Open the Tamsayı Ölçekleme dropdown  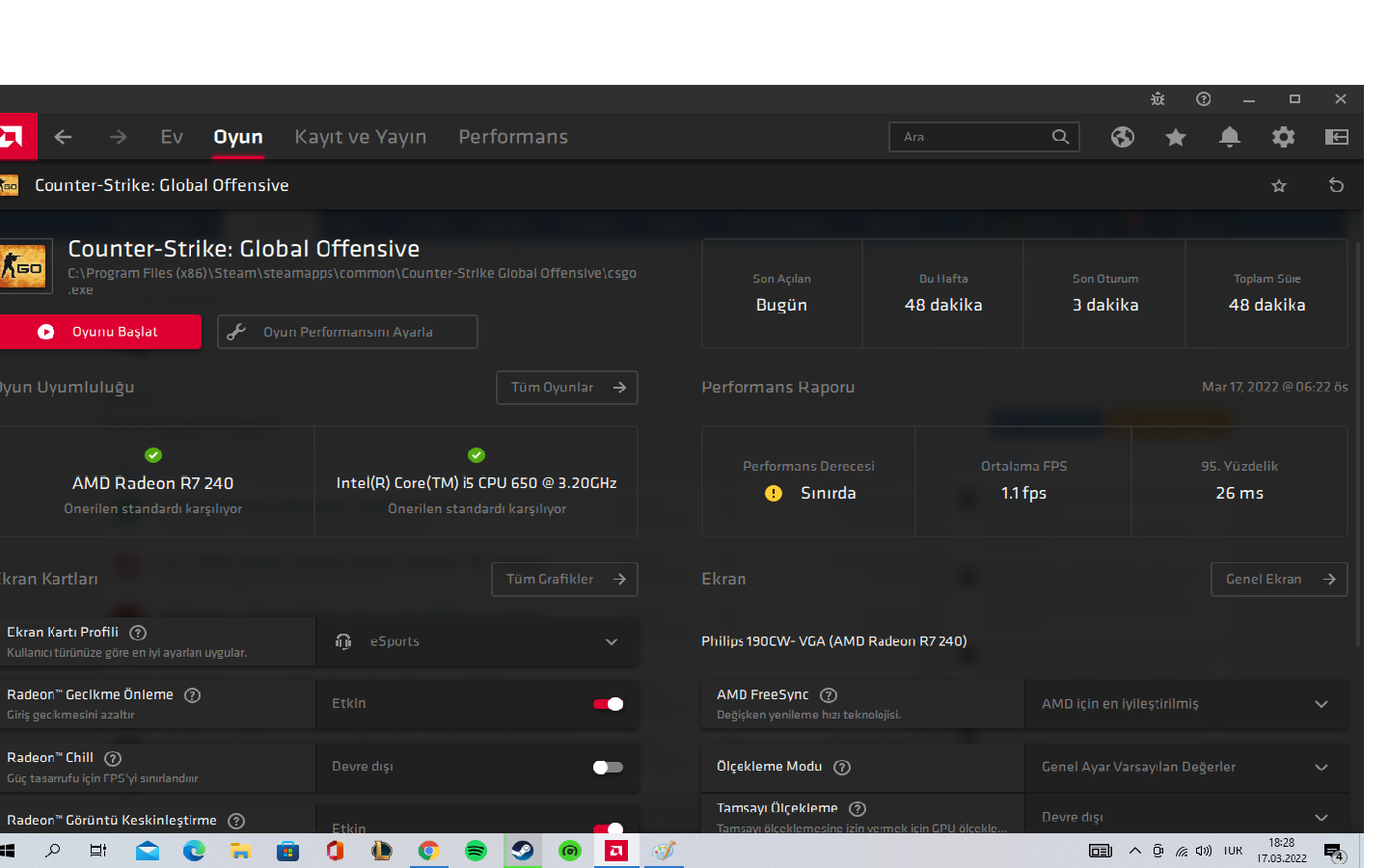click(1186, 816)
